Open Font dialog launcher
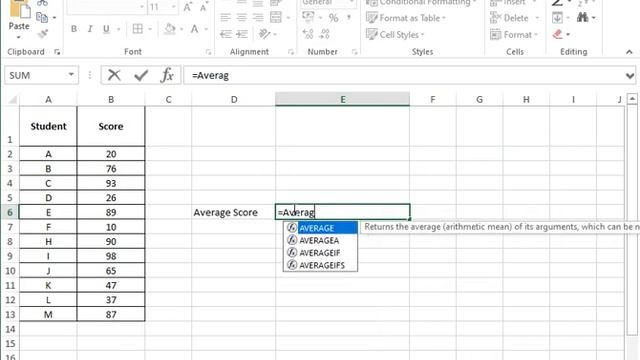 tap(208, 52)
